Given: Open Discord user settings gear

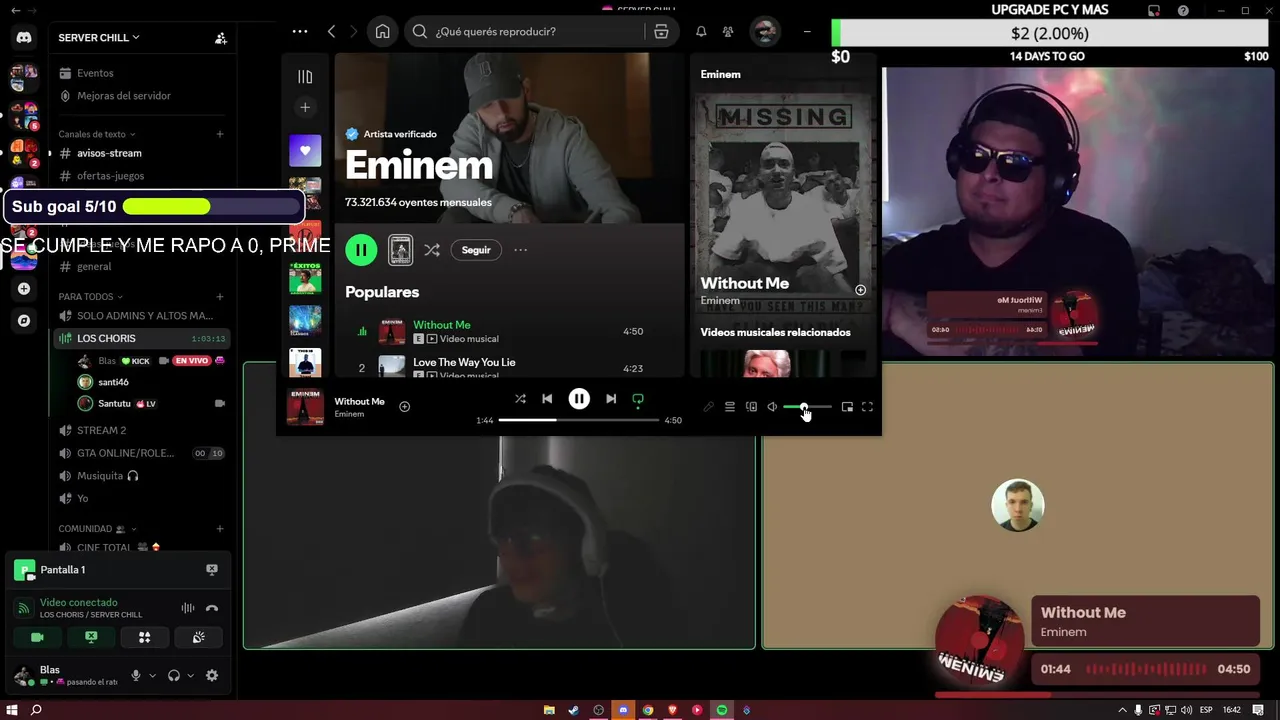Looking at the screenshot, I should coord(212,676).
